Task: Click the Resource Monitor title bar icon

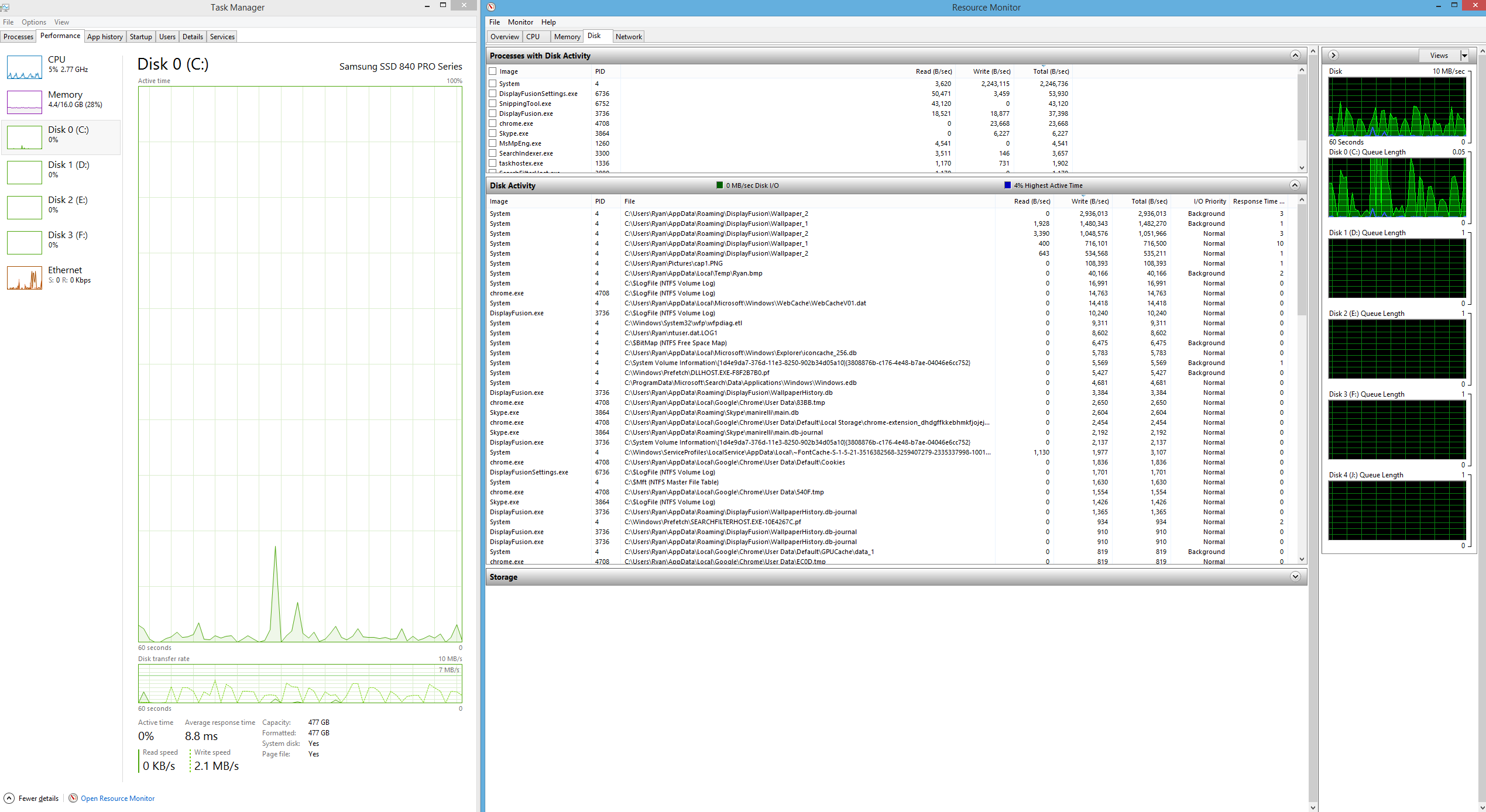Action: pos(492,7)
